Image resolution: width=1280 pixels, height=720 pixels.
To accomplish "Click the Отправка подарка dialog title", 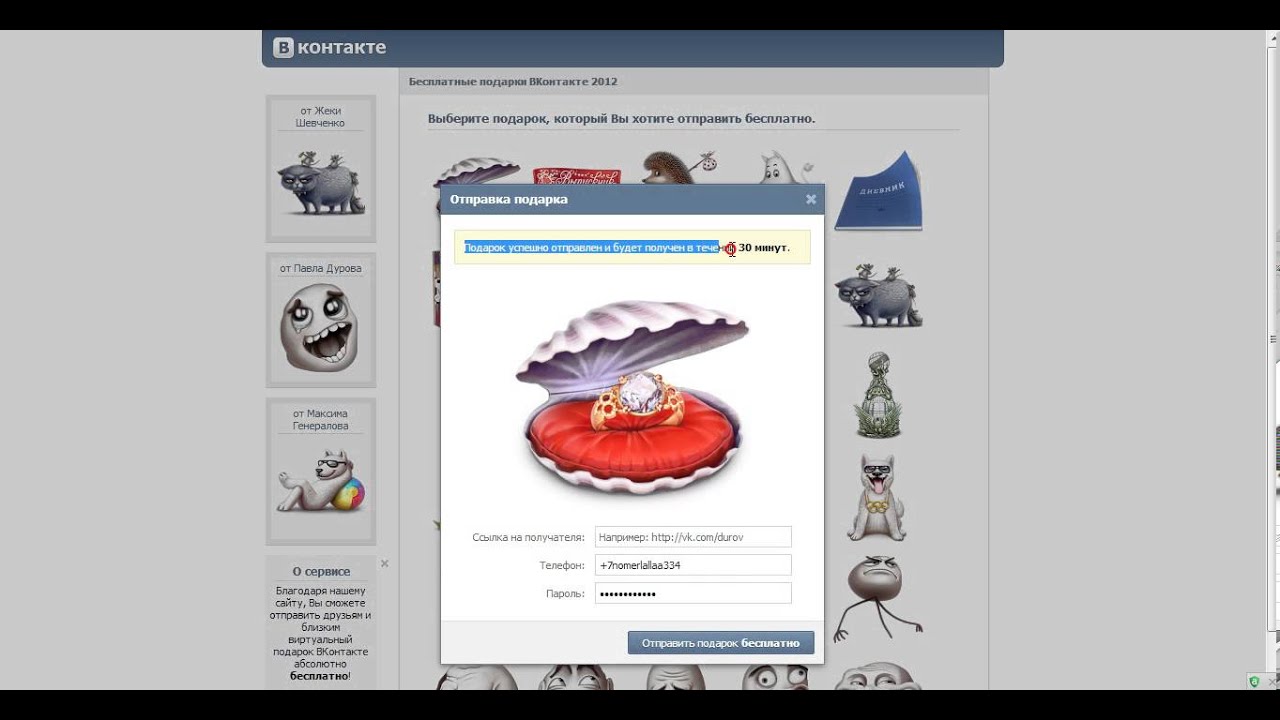I will (508, 199).
